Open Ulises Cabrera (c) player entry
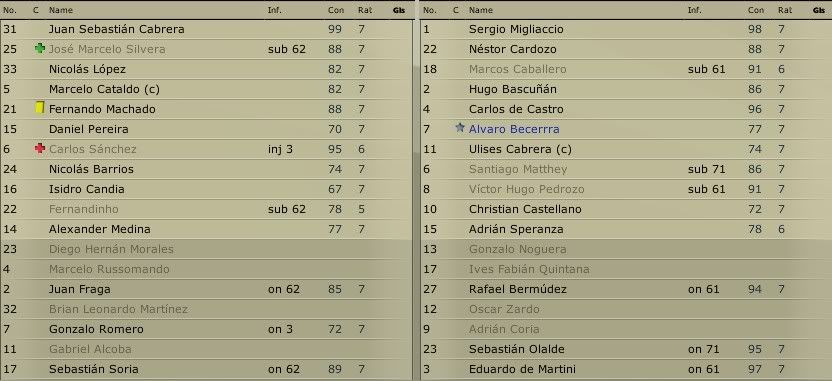The image size is (832, 381). (520, 149)
